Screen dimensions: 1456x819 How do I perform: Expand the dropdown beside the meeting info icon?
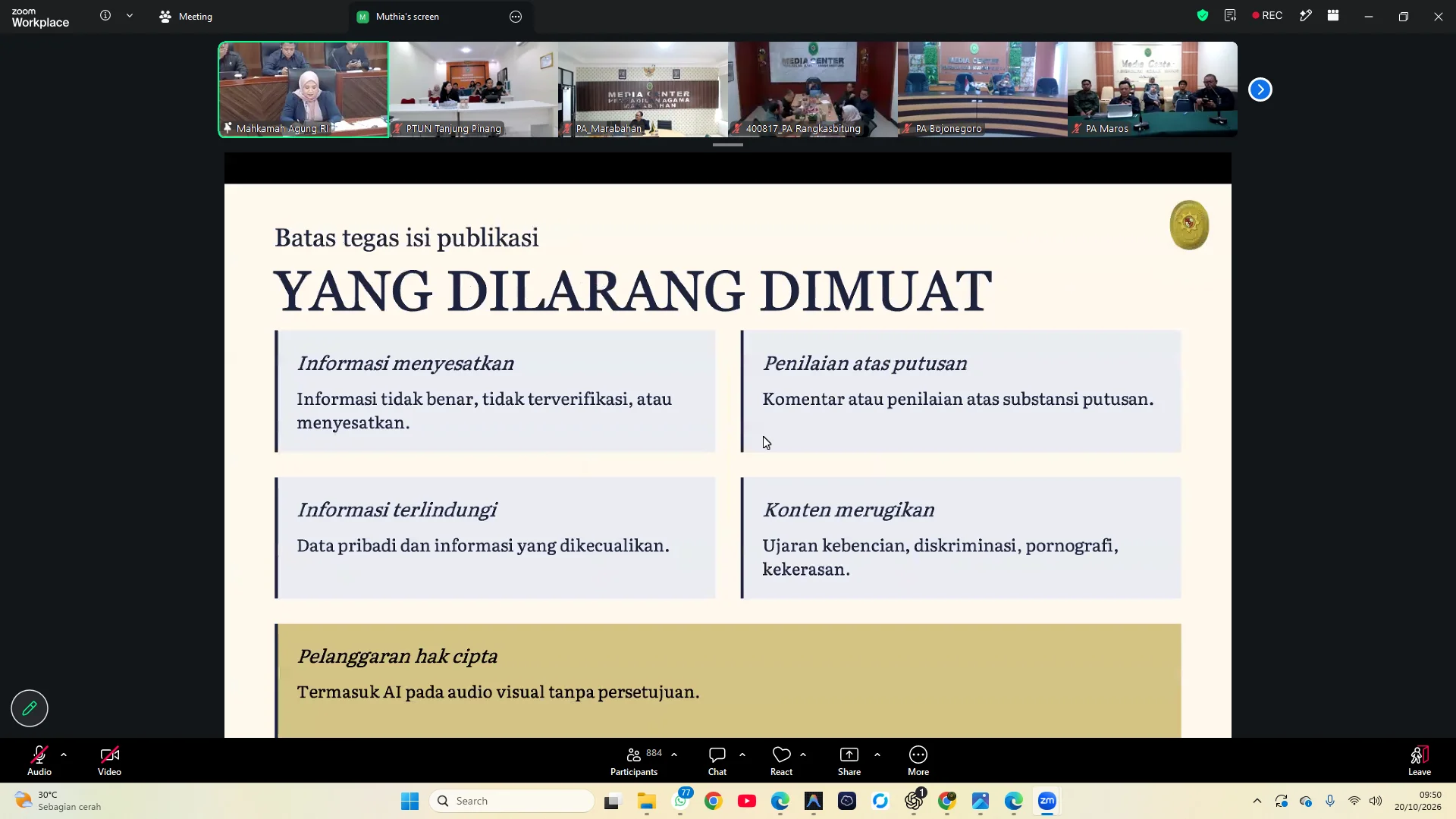(x=130, y=15)
